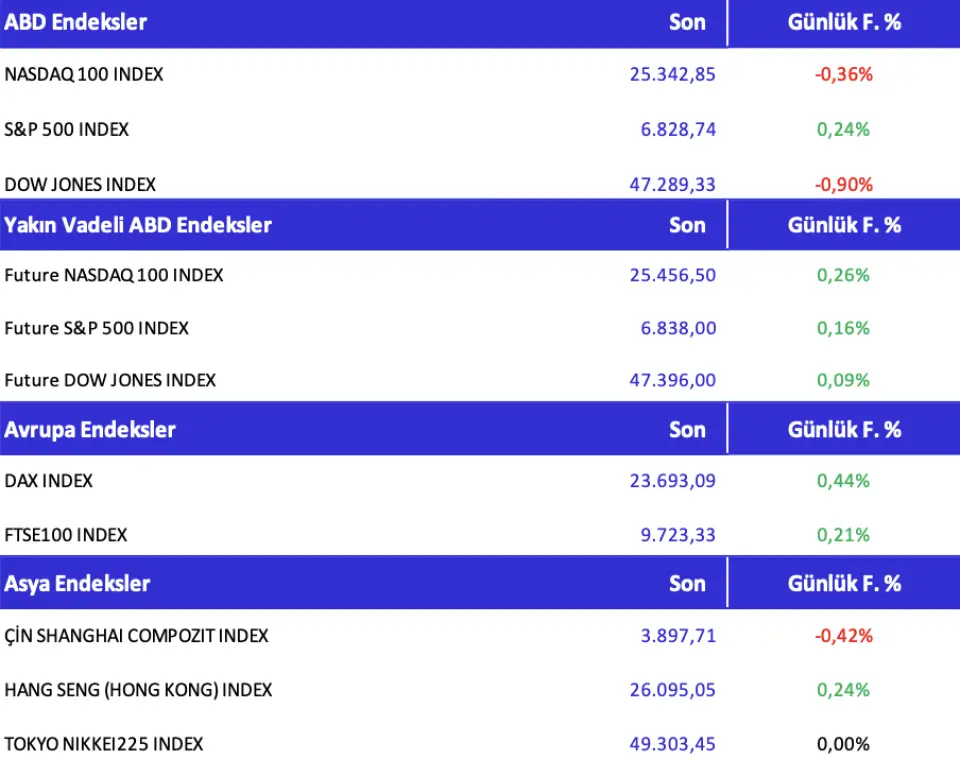
Task: Click the Son column header in ABD Endeksler
Action: click(687, 22)
